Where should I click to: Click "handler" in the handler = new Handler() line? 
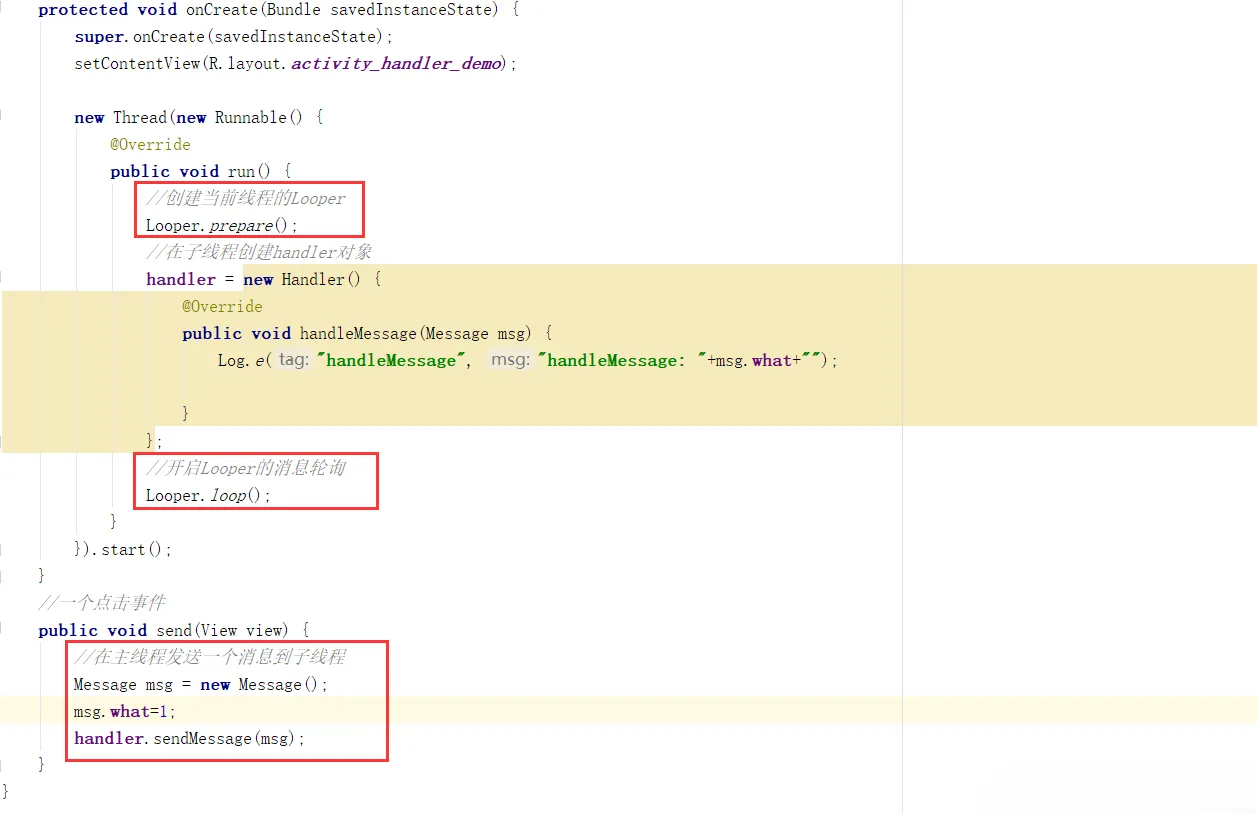point(180,279)
